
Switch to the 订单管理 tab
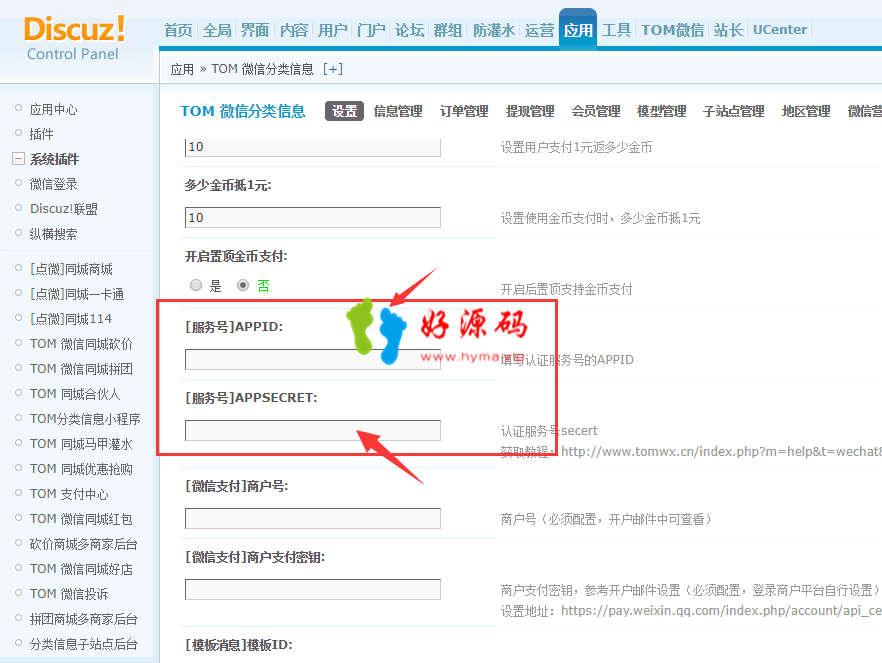point(464,111)
